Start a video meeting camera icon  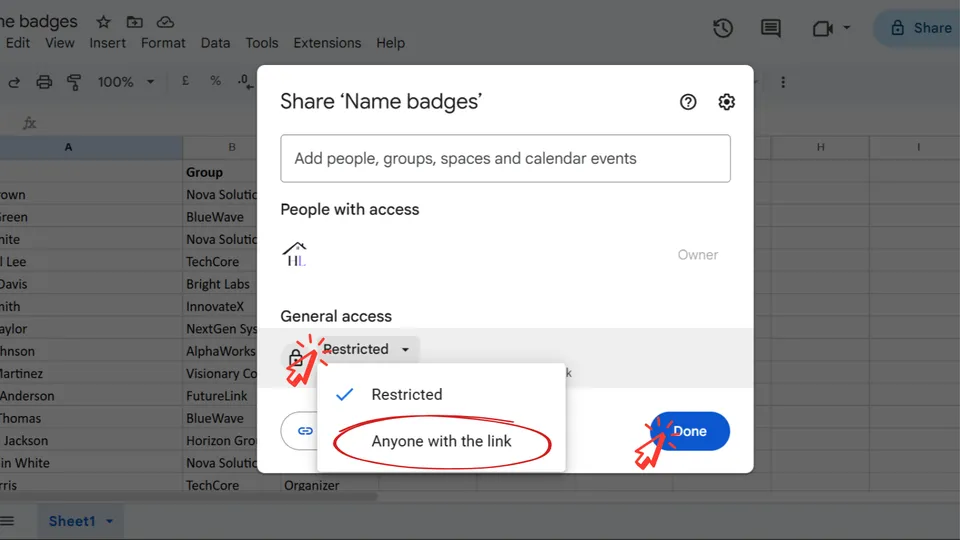click(822, 28)
